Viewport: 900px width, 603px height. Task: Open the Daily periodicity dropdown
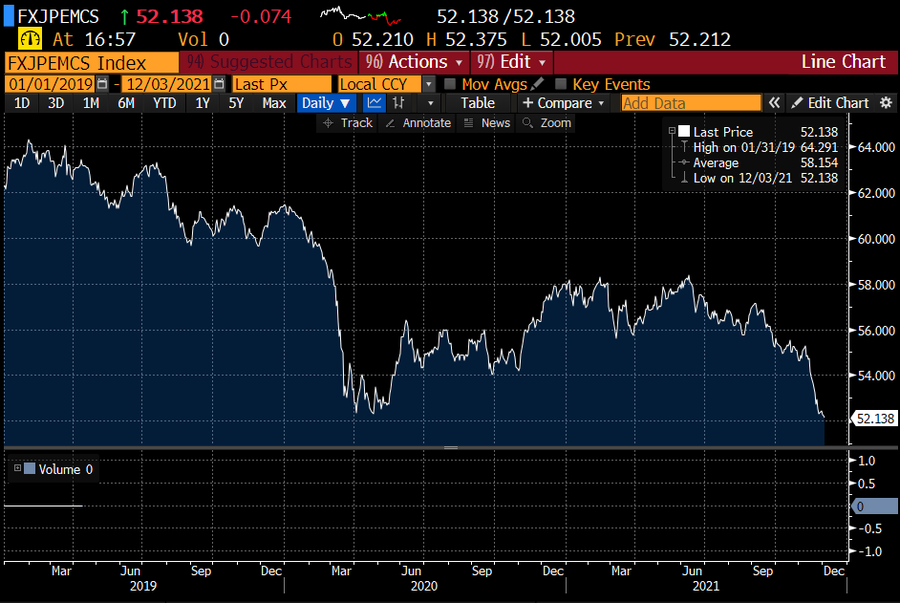pyautogui.click(x=327, y=103)
